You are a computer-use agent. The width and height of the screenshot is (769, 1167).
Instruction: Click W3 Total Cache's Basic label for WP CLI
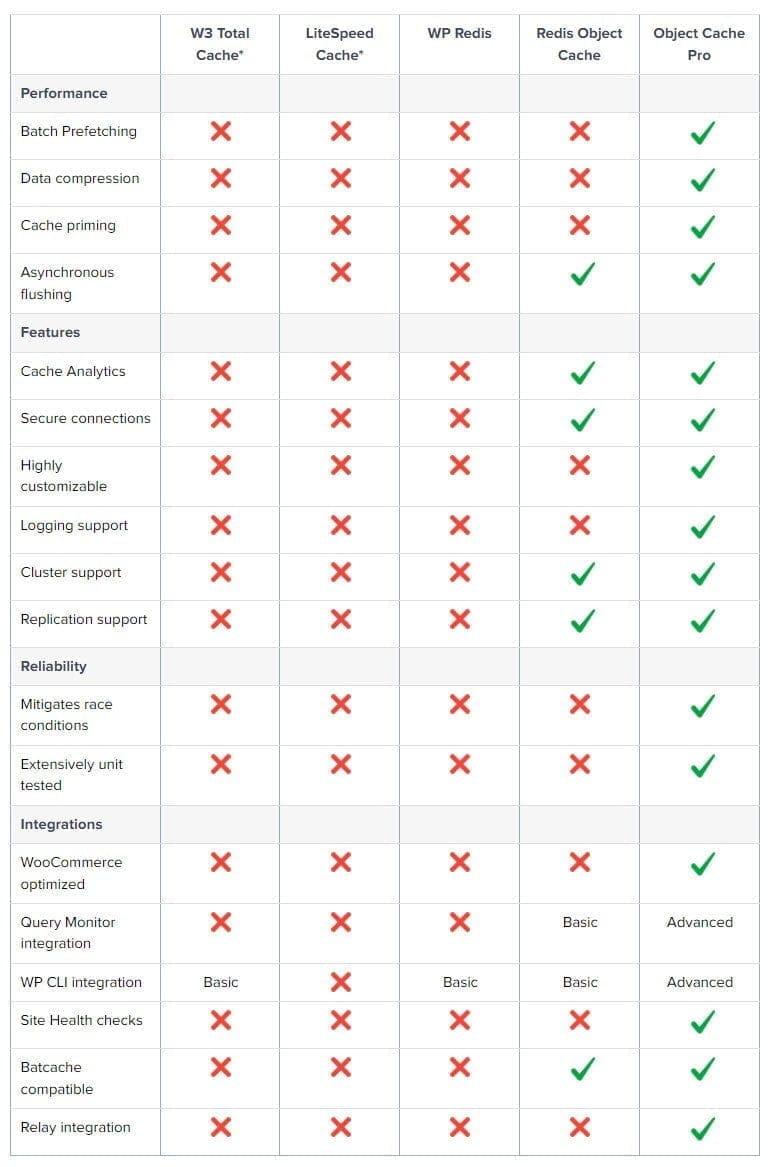tap(221, 982)
